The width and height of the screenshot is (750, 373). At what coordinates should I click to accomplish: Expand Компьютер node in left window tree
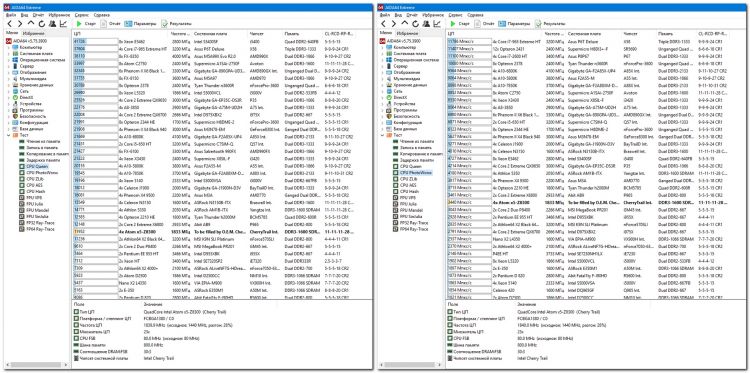[9, 48]
